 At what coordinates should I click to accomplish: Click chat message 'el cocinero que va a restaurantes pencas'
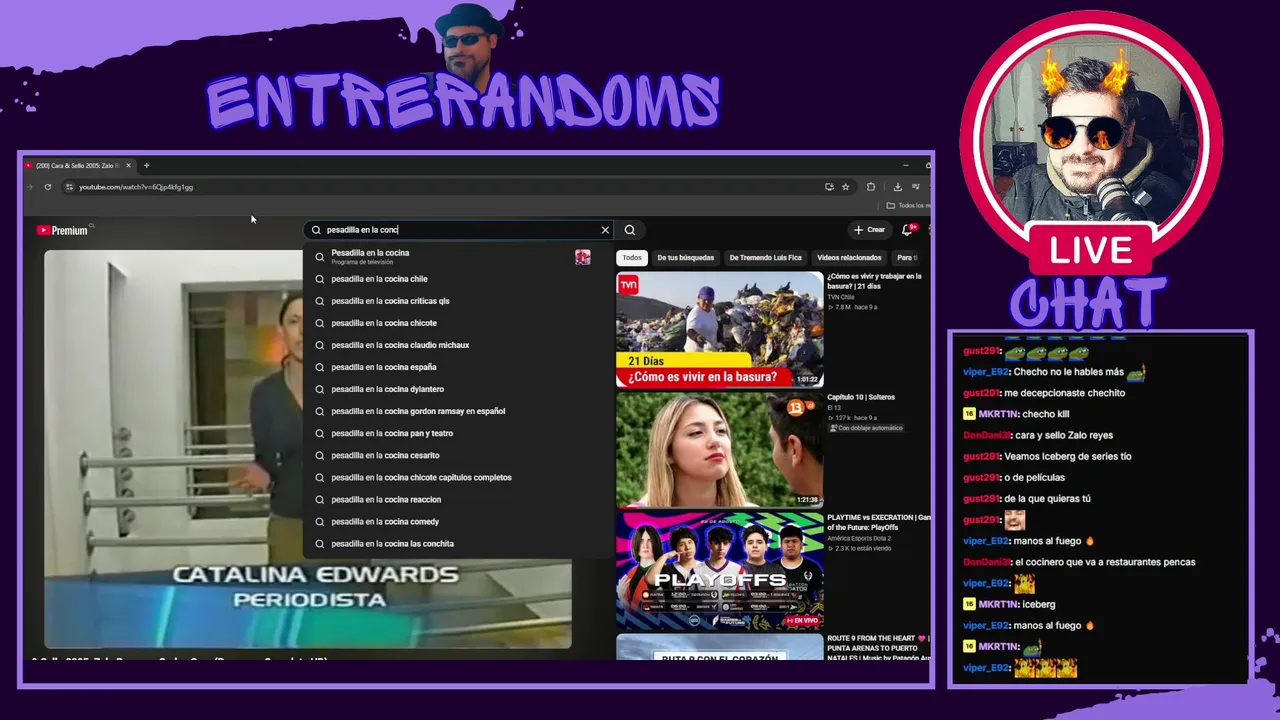click(x=1105, y=562)
